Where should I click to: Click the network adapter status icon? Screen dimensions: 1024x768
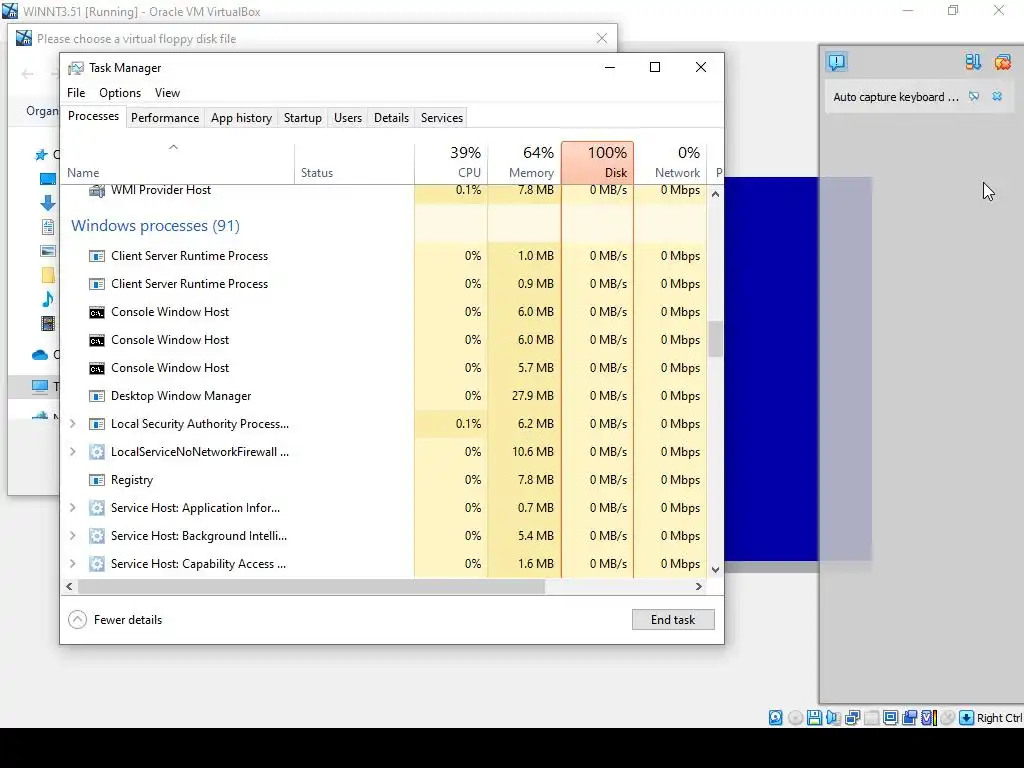(x=852, y=718)
